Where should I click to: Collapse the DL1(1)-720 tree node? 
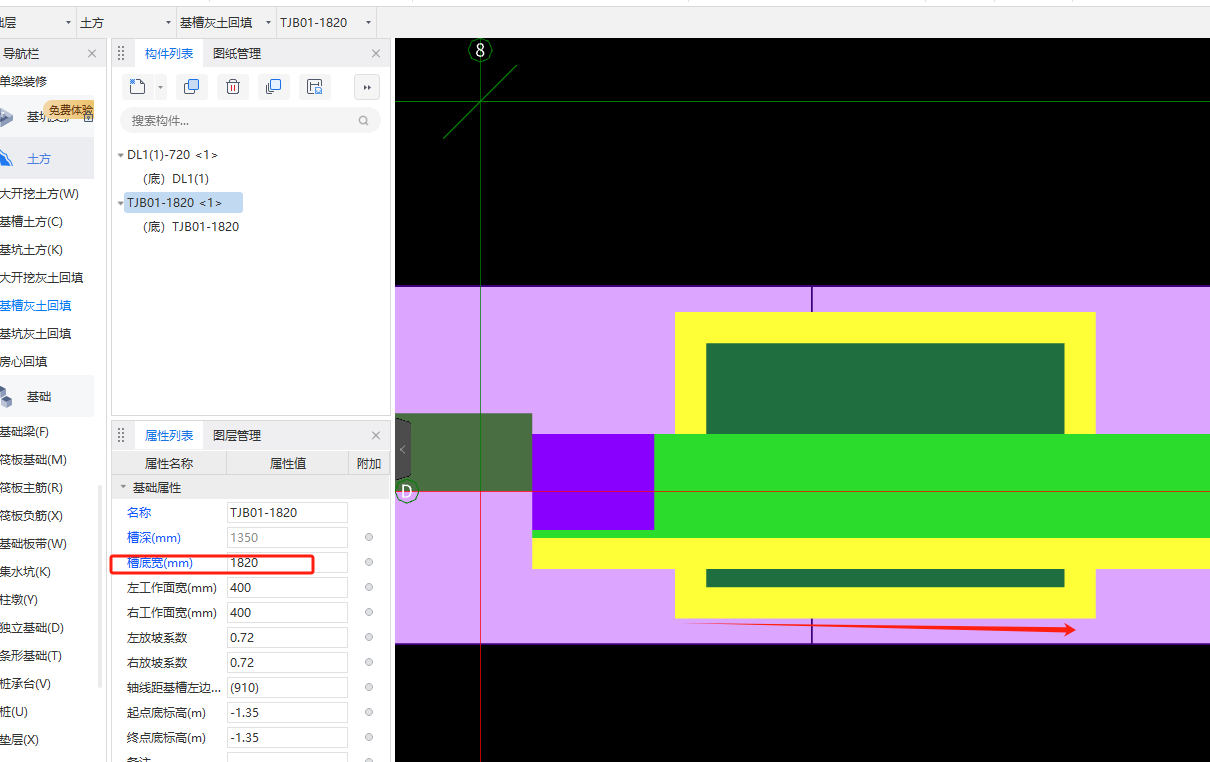[121, 155]
